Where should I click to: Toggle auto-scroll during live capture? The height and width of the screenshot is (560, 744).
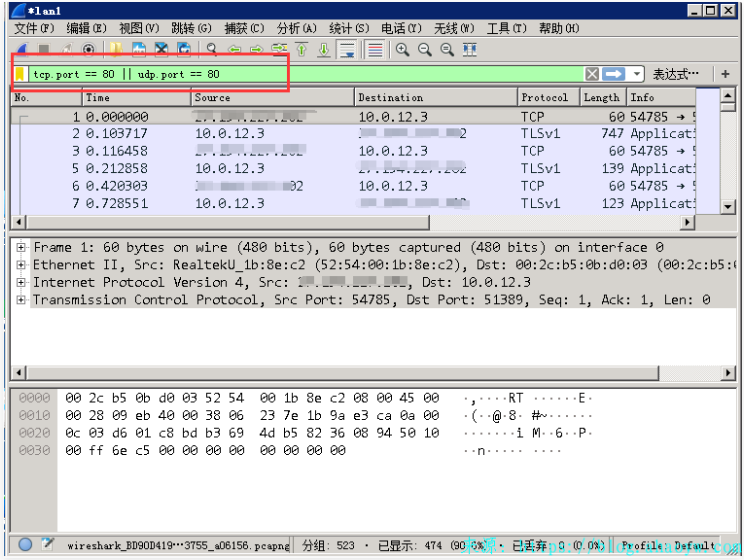346,49
